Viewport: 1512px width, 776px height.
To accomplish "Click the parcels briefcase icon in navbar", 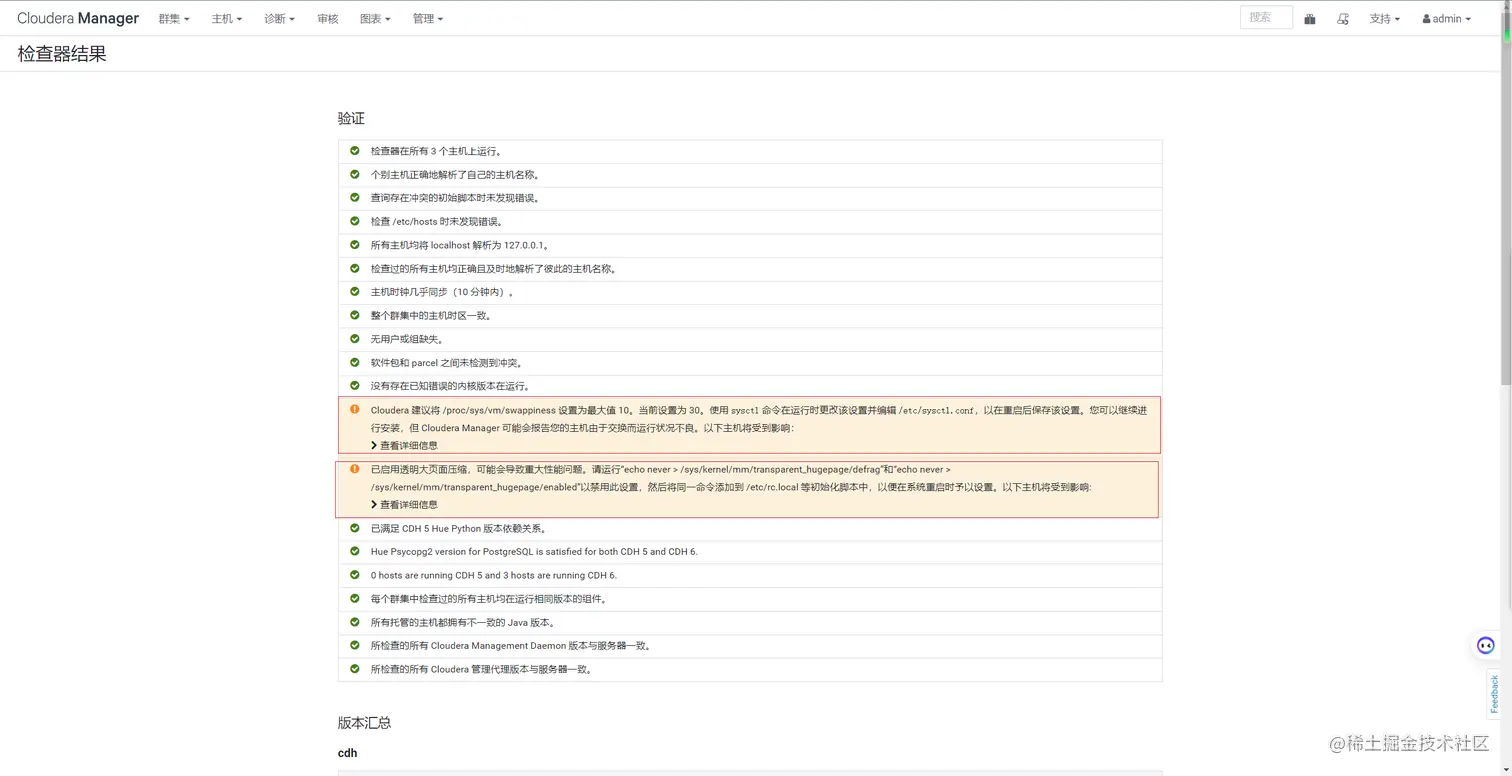I will pos(1310,19).
